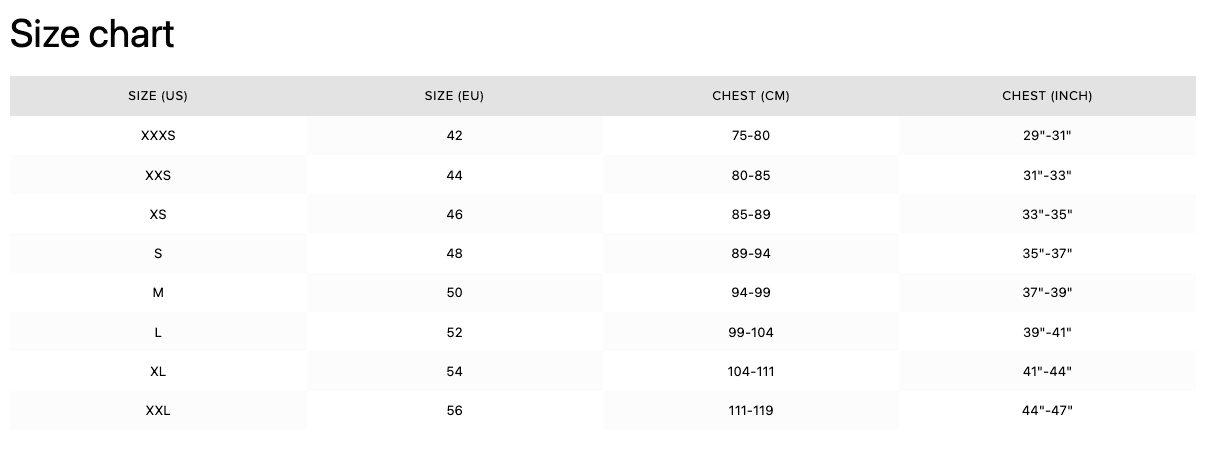Click EU size 50 cell
The height and width of the screenshot is (459, 1210).
coord(454,293)
